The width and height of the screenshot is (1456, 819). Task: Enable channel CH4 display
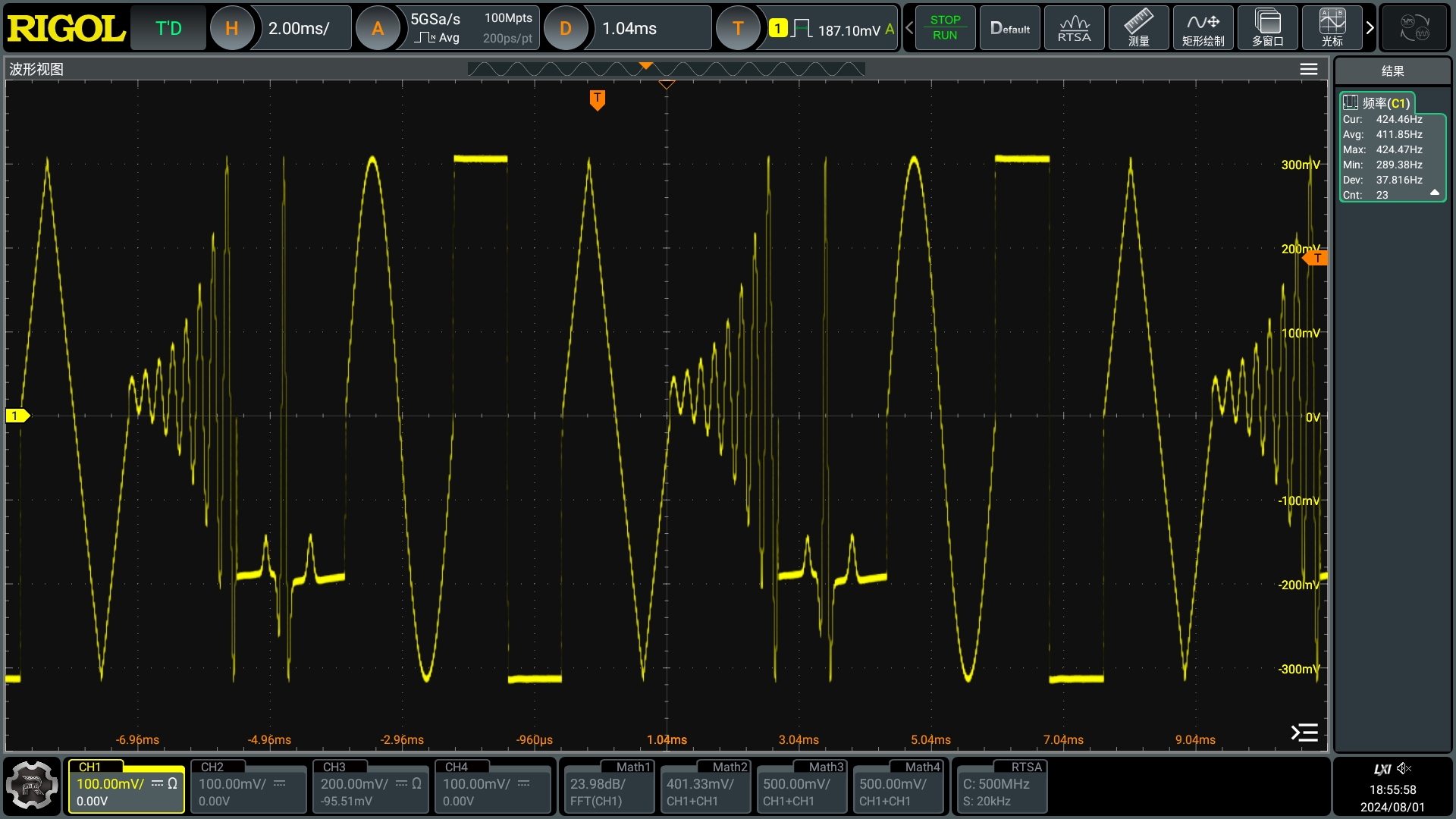pyautogui.click(x=492, y=787)
